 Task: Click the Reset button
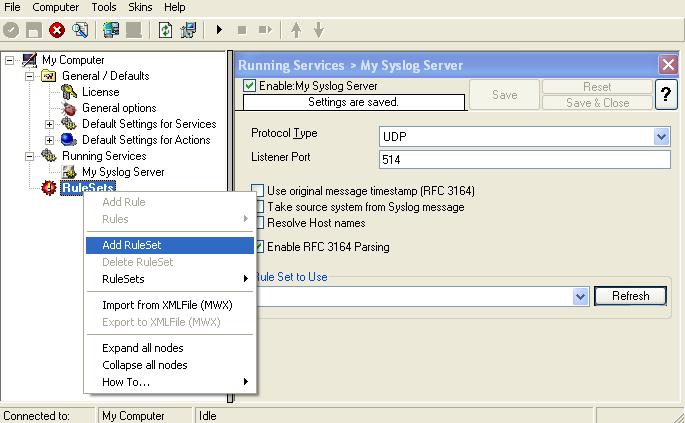(x=597, y=87)
